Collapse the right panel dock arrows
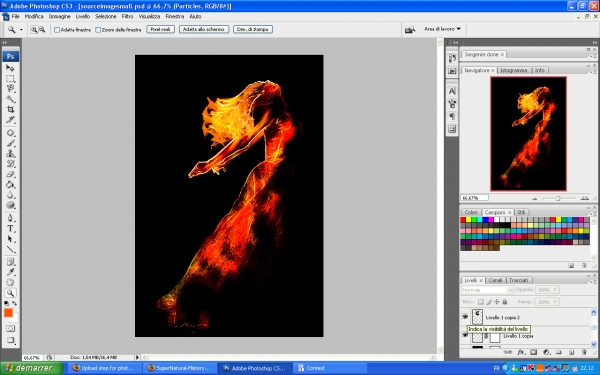The image size is (600, 375). [x=594, y=42]
